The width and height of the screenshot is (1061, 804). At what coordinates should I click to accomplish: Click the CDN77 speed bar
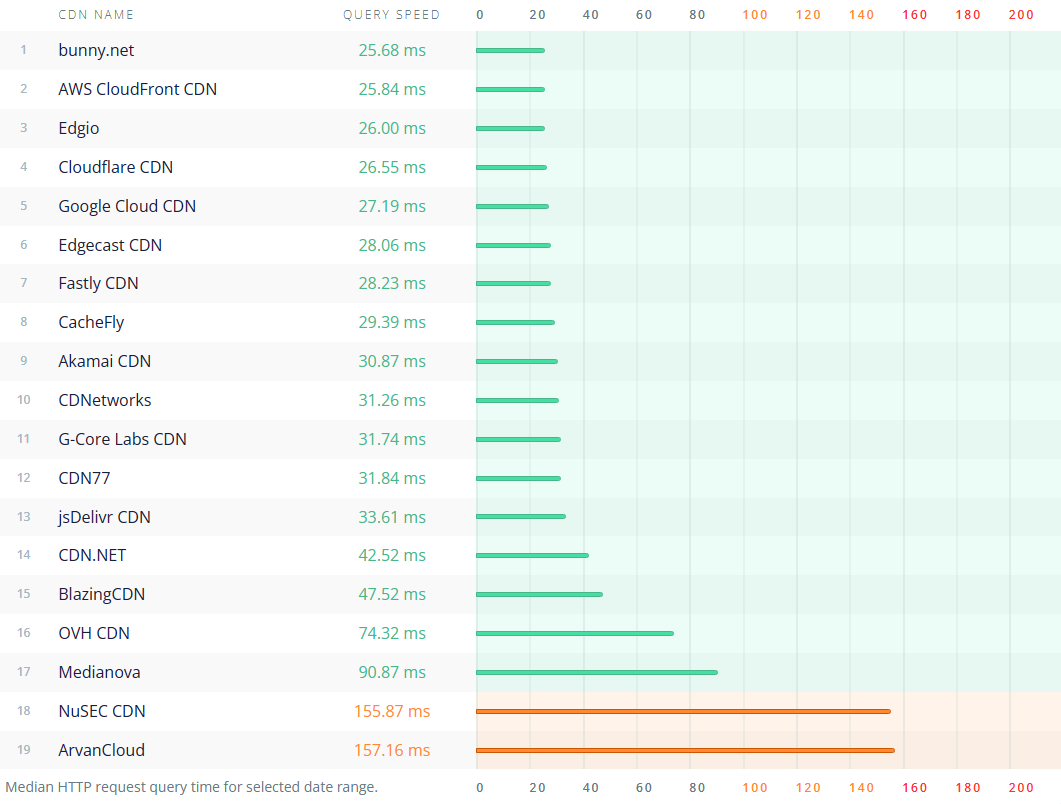[x=518, y=478]
